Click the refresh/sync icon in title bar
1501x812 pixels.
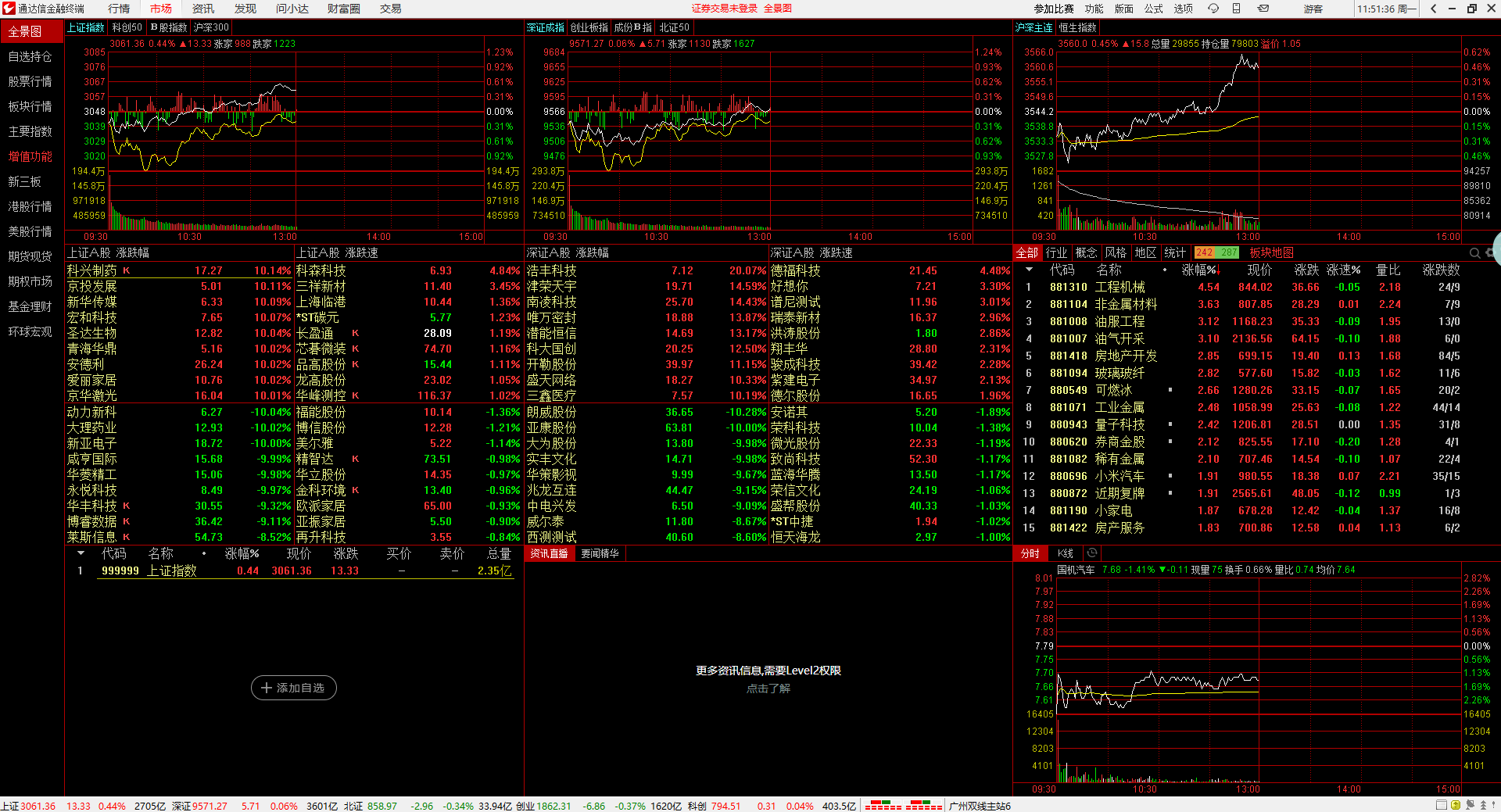(1213, 9)
